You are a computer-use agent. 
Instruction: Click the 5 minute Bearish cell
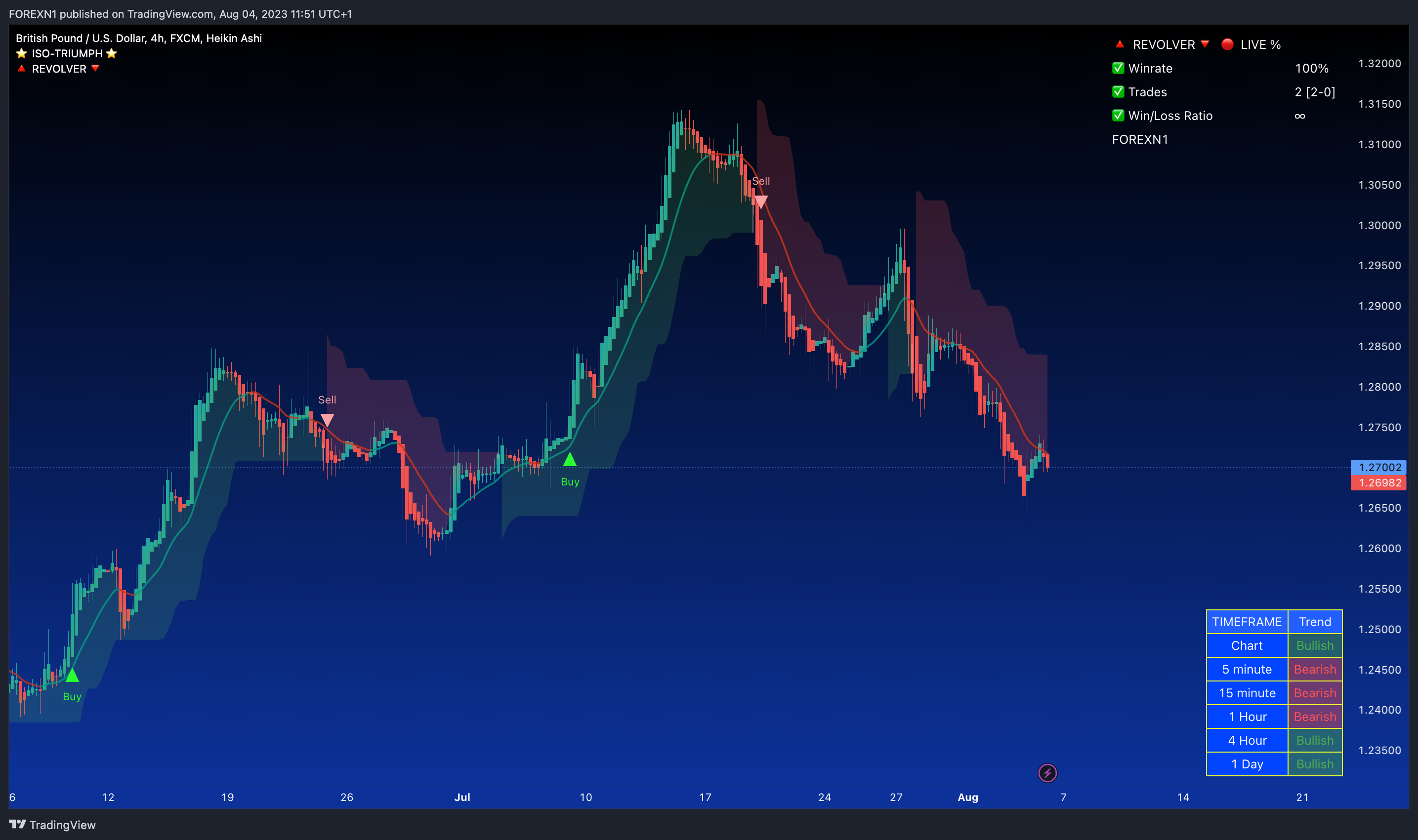(1315, 669)
